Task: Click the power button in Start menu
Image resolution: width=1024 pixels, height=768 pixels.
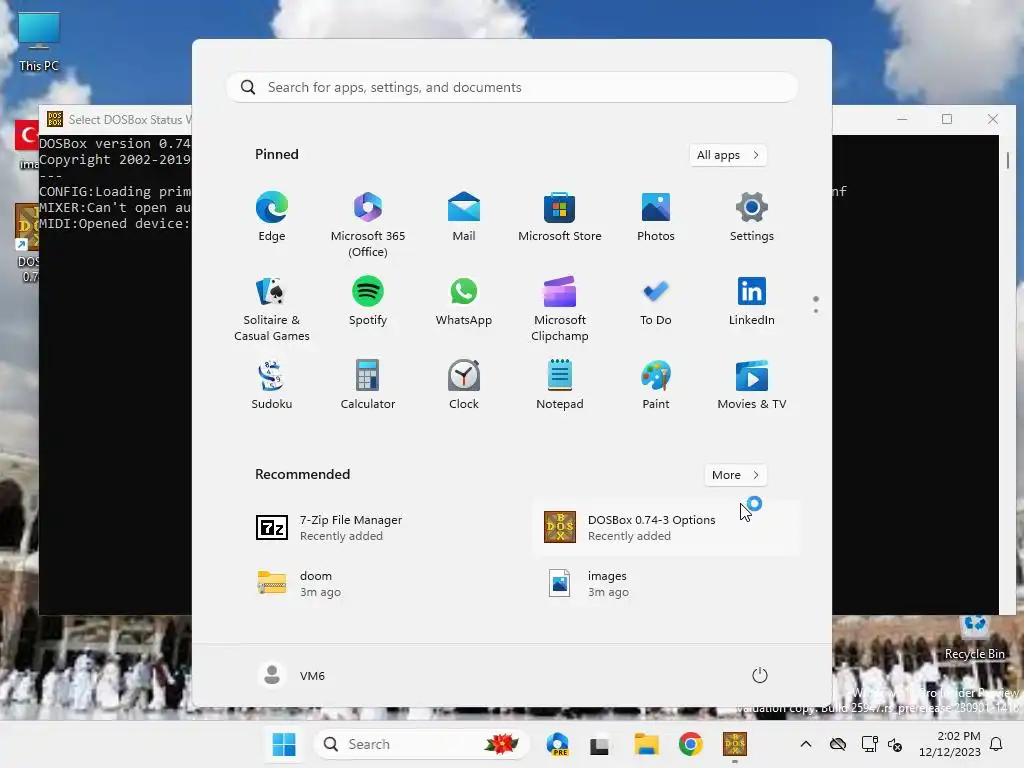Action: point(760,675)
